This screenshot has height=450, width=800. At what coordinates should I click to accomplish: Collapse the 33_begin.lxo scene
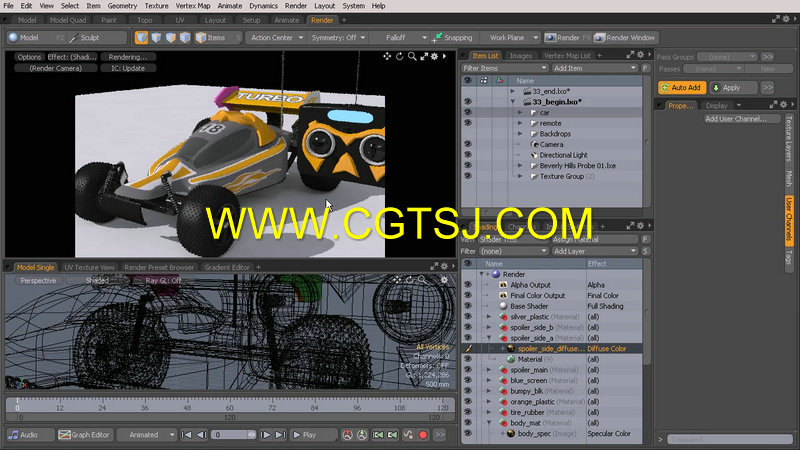513,102
